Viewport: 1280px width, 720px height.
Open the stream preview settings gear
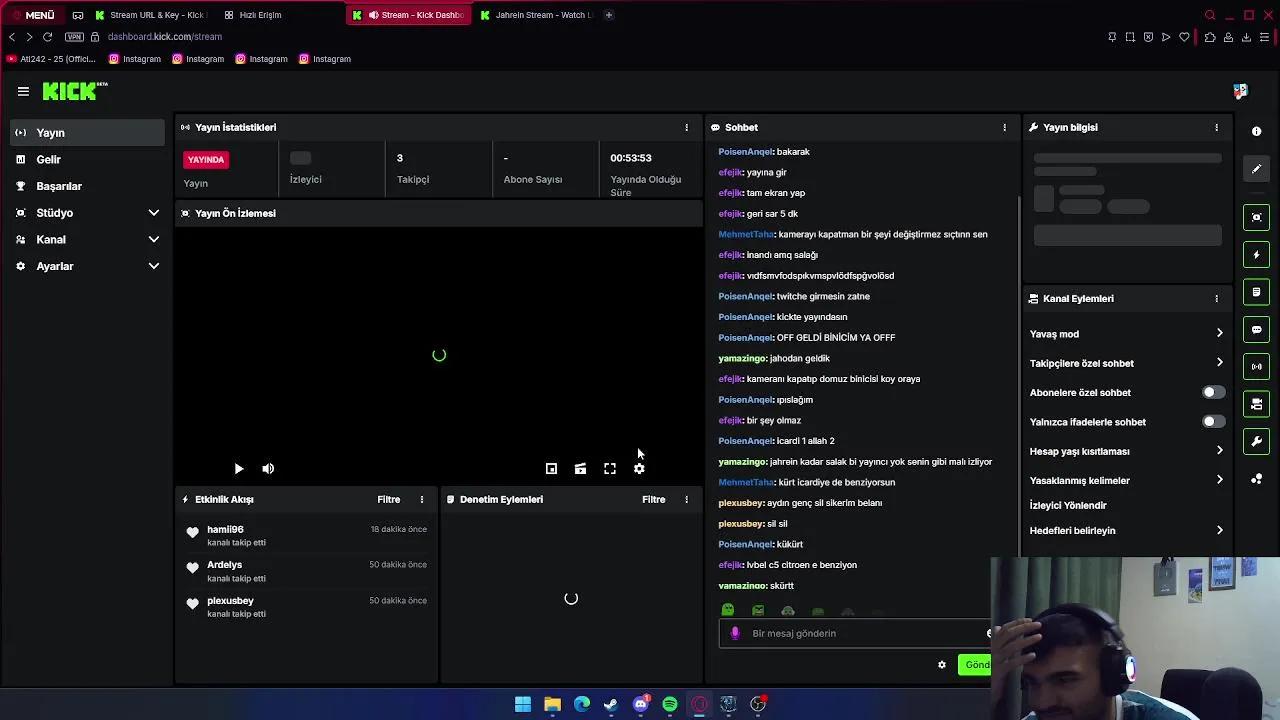[639, 468]
